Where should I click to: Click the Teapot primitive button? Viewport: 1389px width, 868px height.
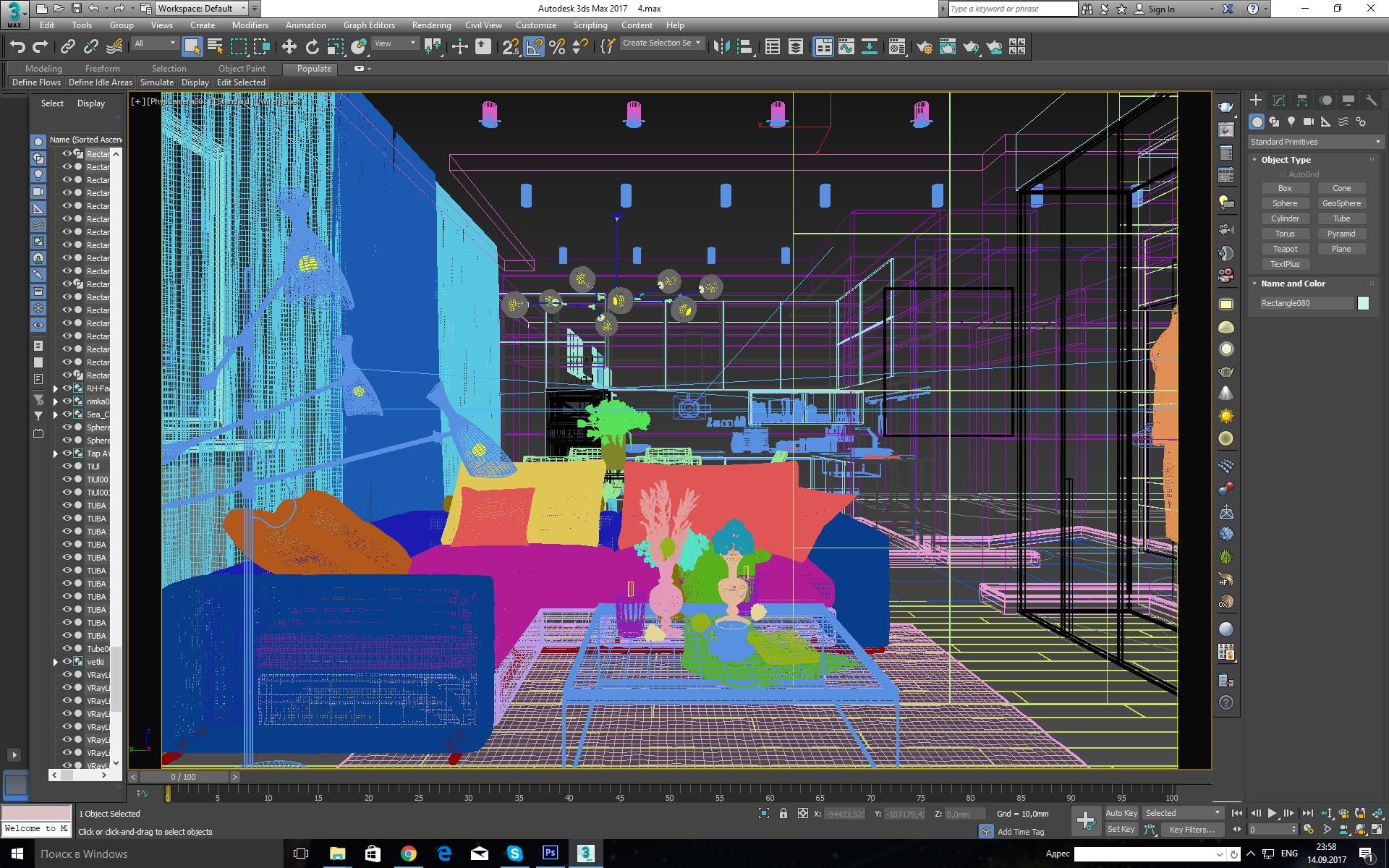[x=1285, y=249]
